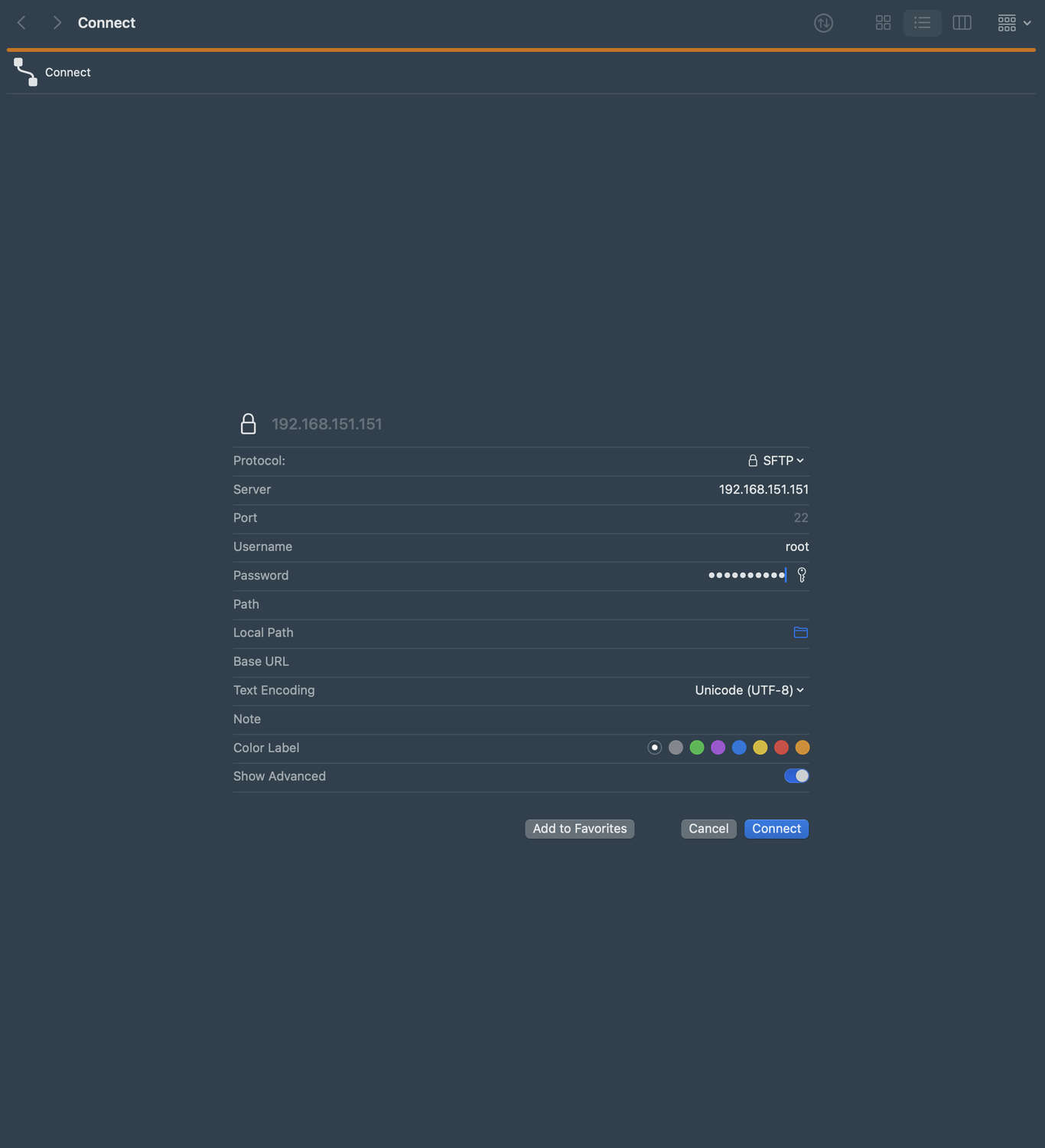Open the Text Encoding dropdown
The image size is (1045, 1148).
coord(749,690)
